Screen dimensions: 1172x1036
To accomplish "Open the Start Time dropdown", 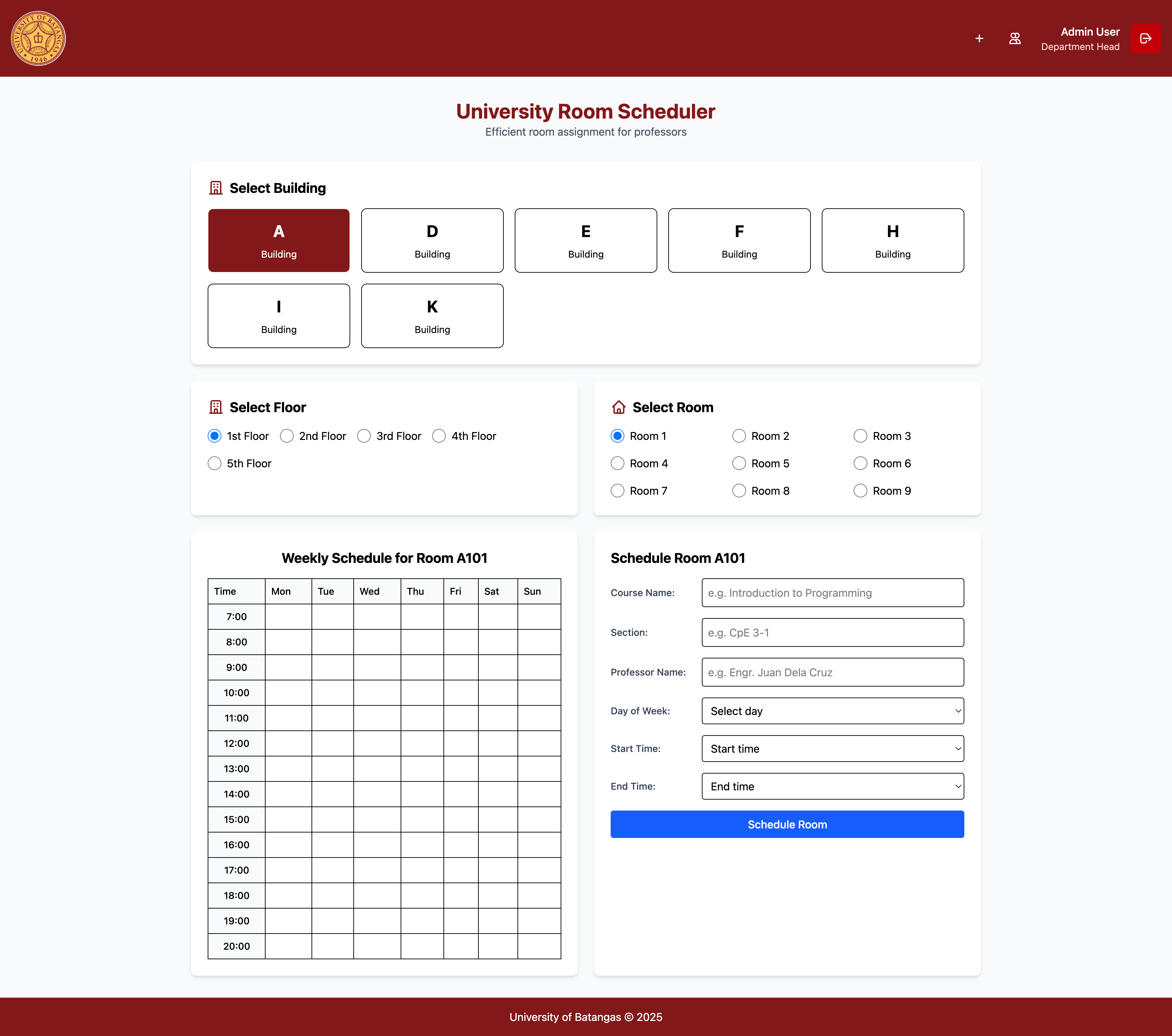I will (x=832, y=749).
